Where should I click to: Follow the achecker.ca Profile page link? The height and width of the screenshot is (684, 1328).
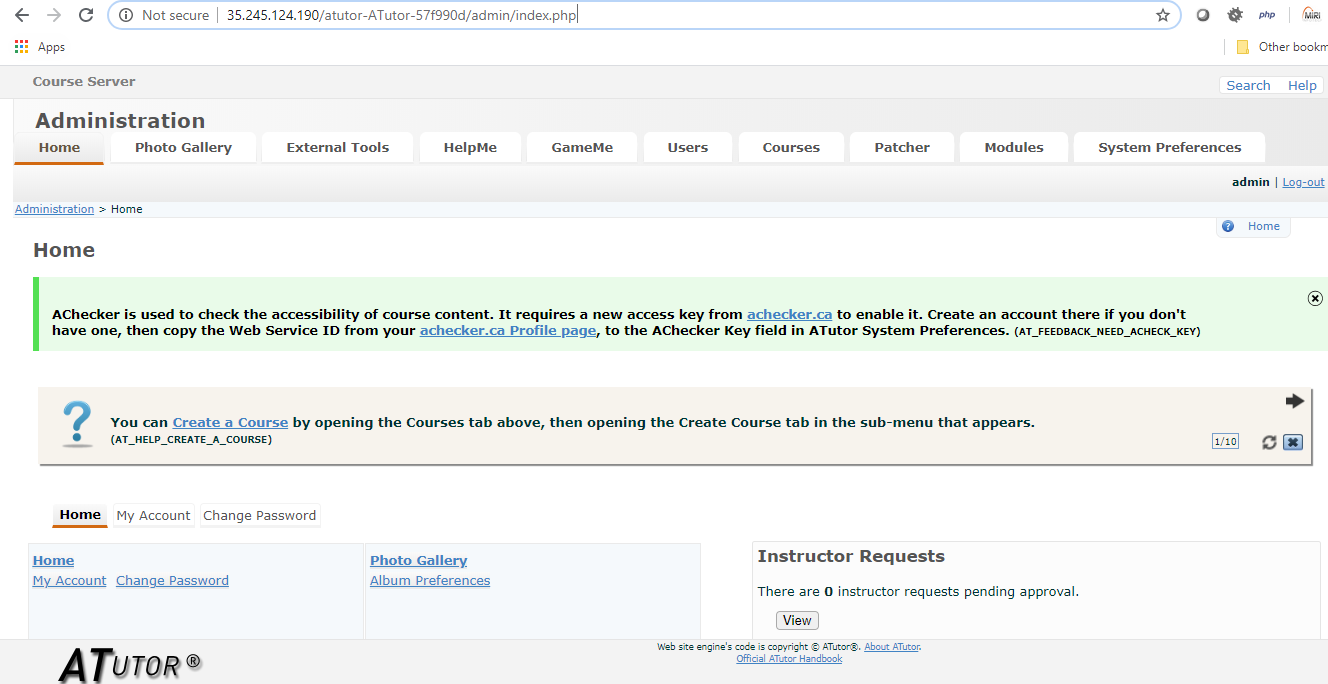click(x=508, y=331)
